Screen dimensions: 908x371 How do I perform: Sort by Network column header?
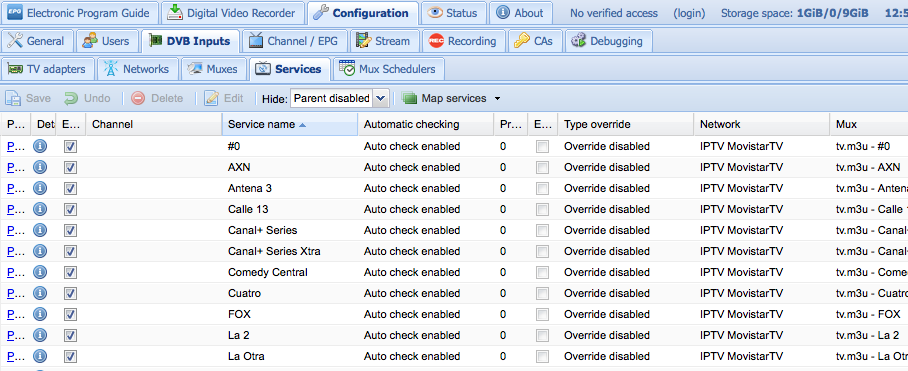pos(761,124)
